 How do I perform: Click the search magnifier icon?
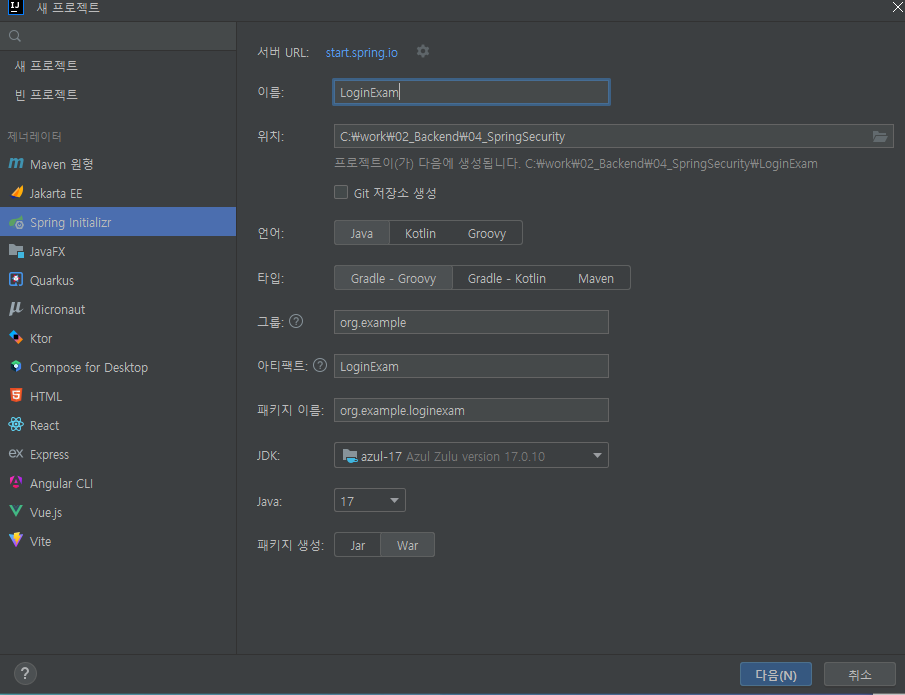pyautogui.click(x=15, y=36)
